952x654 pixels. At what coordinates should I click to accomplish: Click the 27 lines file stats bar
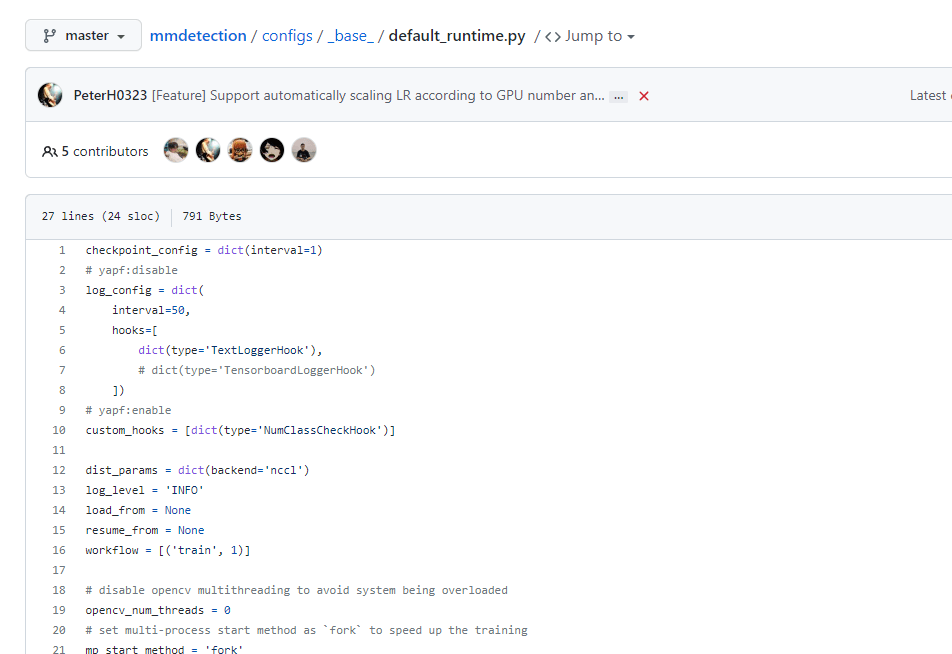click(100, 216)
